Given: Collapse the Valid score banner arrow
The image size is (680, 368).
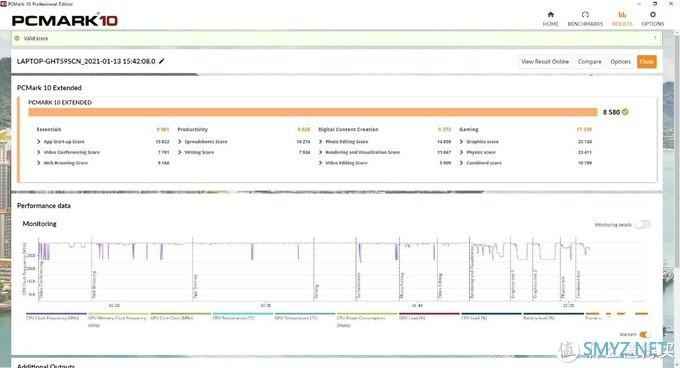Looking at the screenshot, I should click(655, 38).
